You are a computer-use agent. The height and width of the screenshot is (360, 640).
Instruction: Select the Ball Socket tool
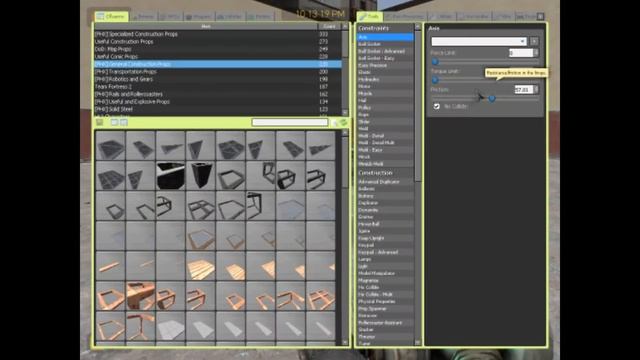click(385, 44)
